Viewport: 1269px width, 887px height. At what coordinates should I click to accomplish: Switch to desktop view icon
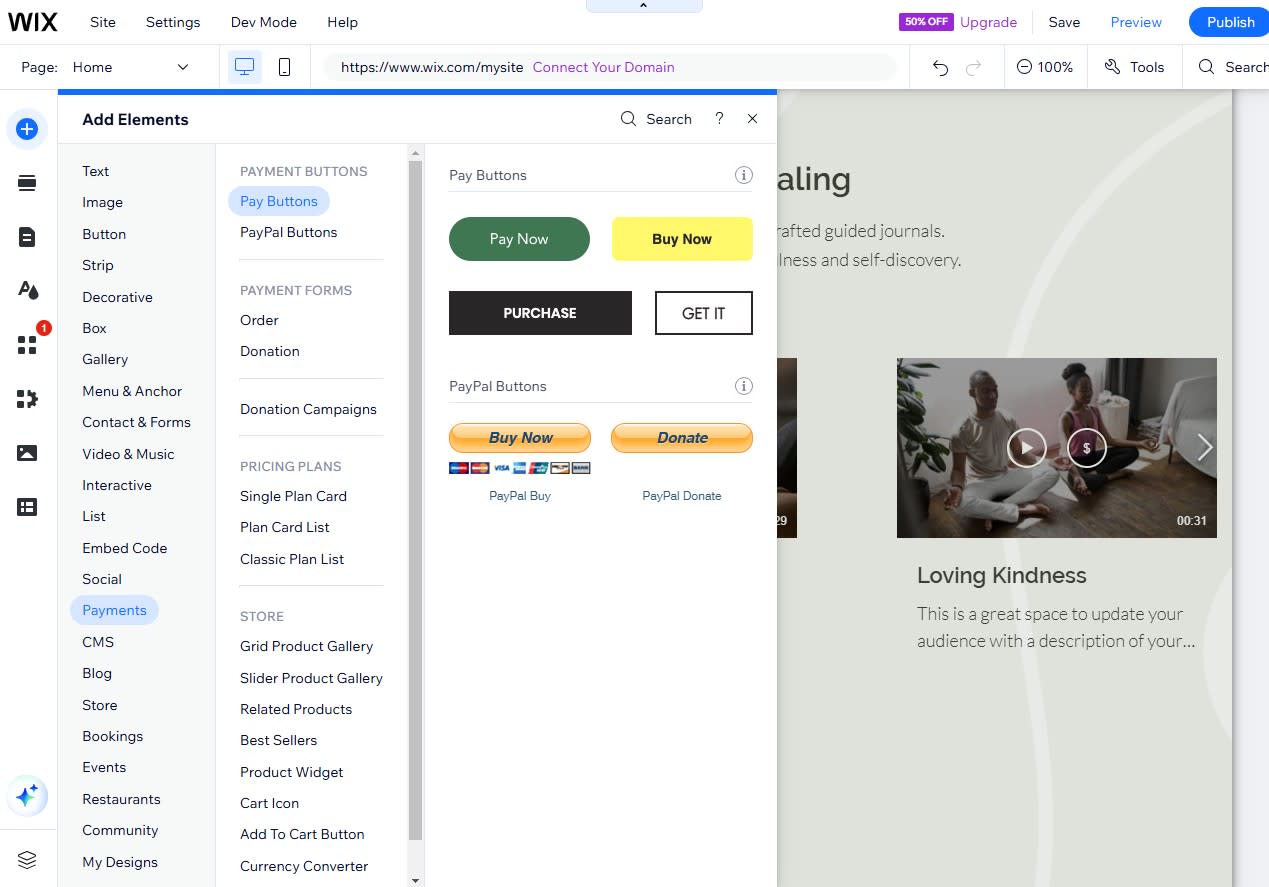(245, 67)
